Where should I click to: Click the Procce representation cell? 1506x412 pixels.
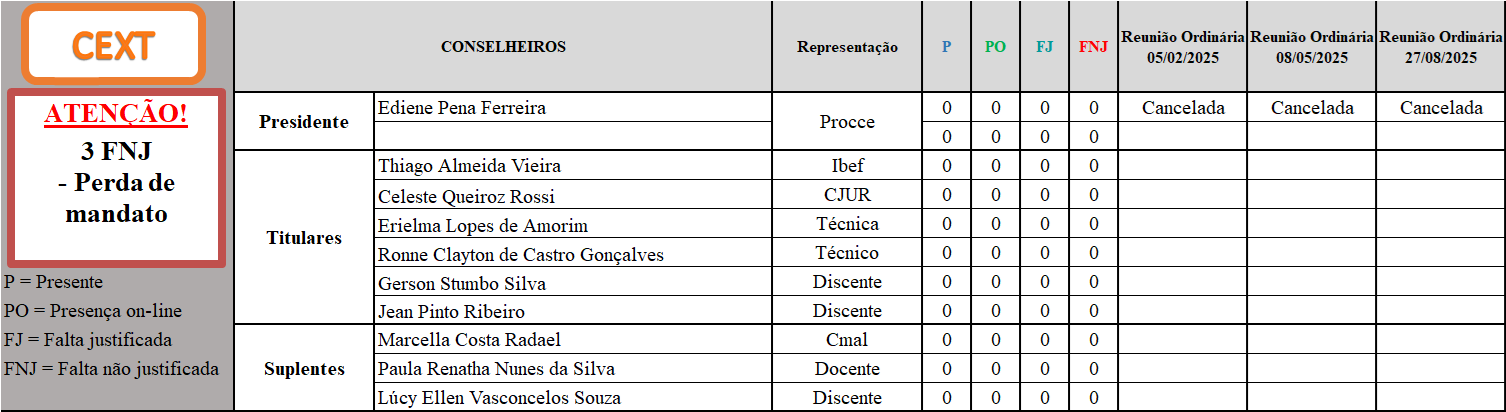[847, 122]
